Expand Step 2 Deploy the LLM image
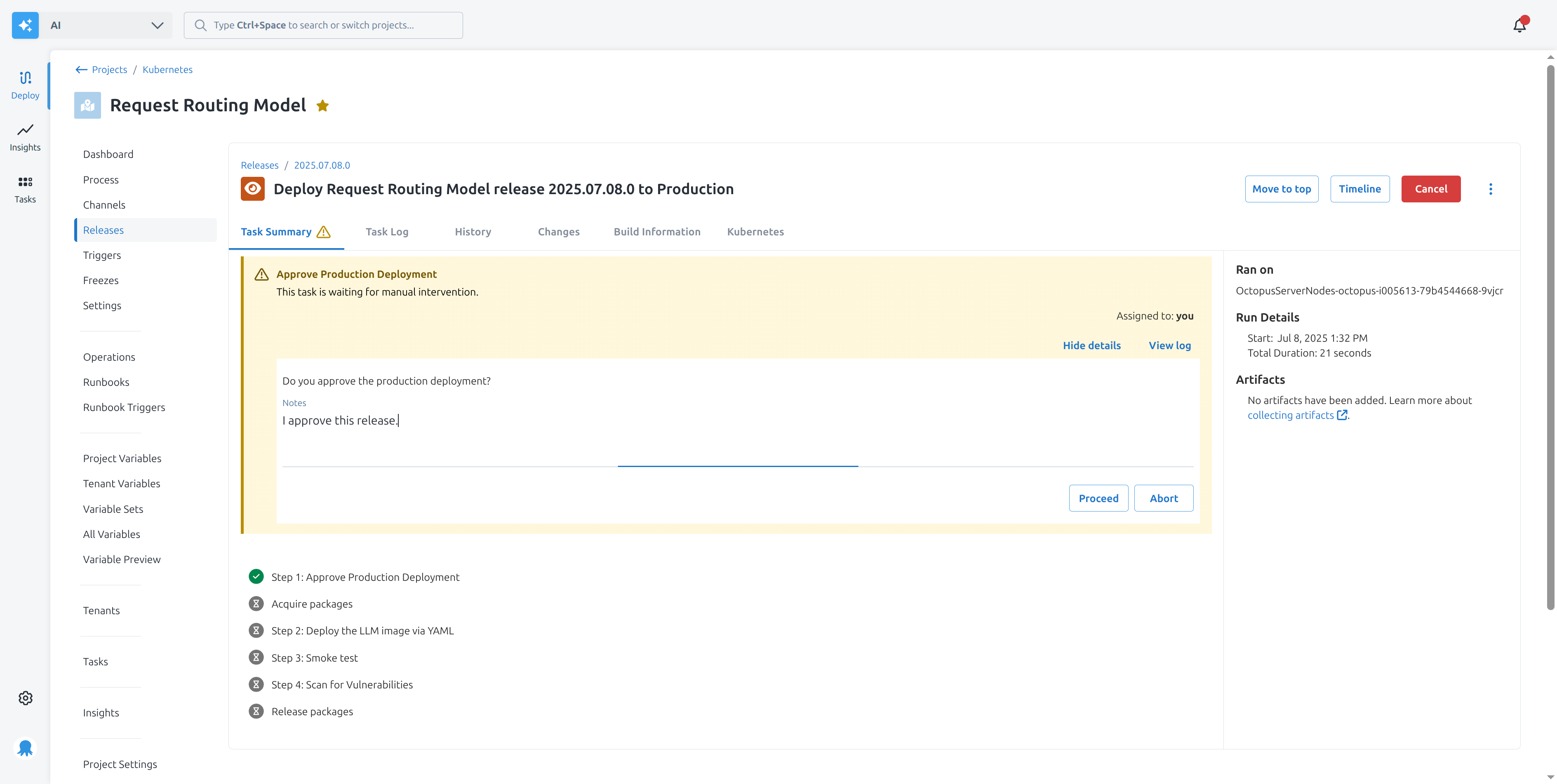The image size is (1557, 784). [362, 631]
